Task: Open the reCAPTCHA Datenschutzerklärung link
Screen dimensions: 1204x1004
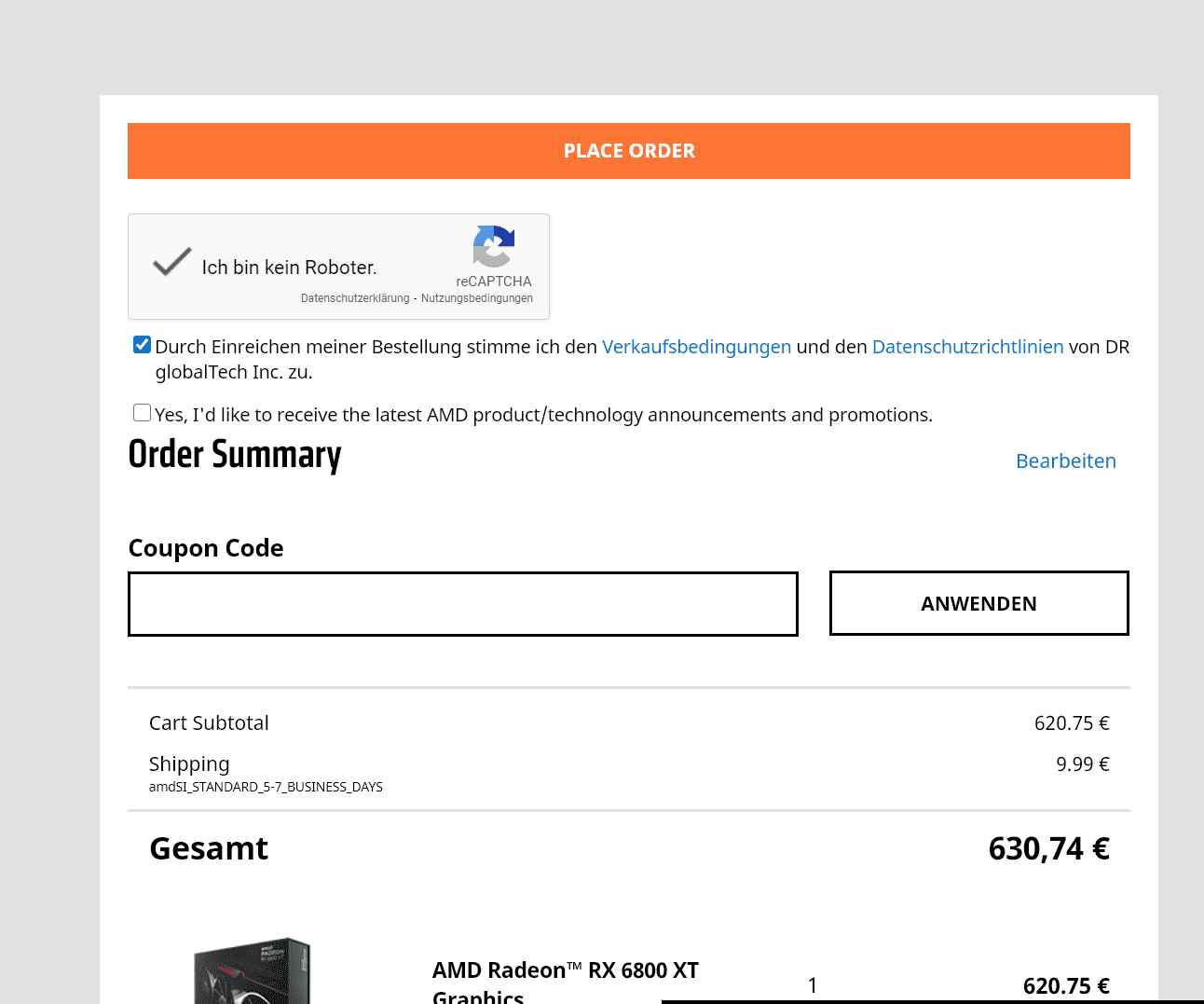Action: 355,298
